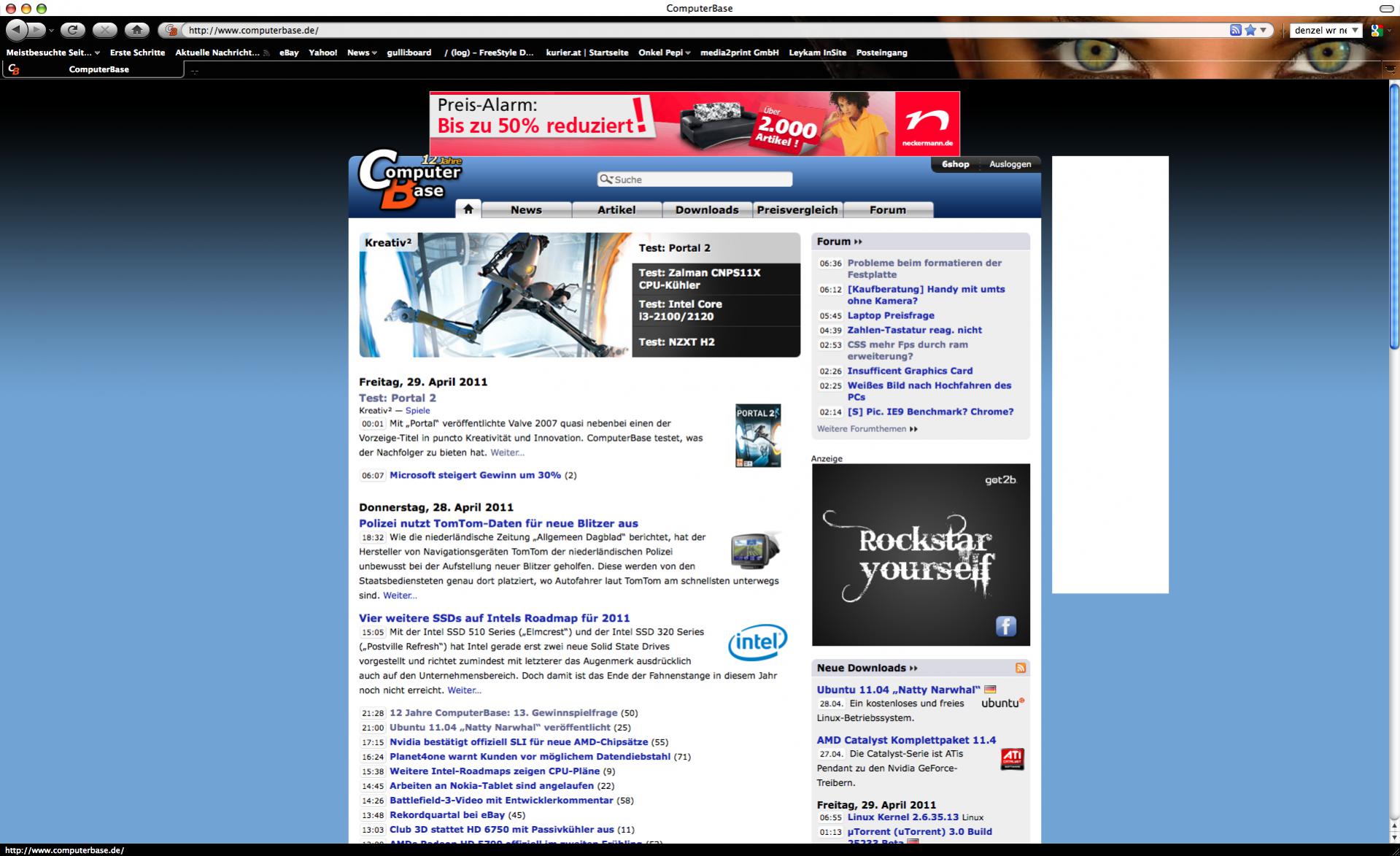
Task: Click the TomTom navigation device thumbnail
Action: (x=757, y=550)
